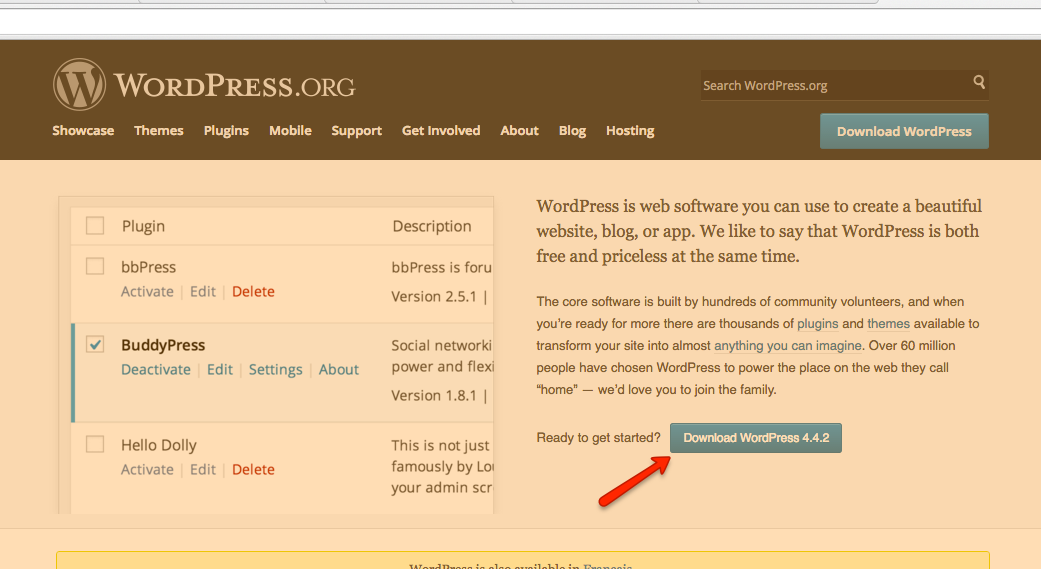
Task: Open the Plugins navigation item
Action: 226,131
